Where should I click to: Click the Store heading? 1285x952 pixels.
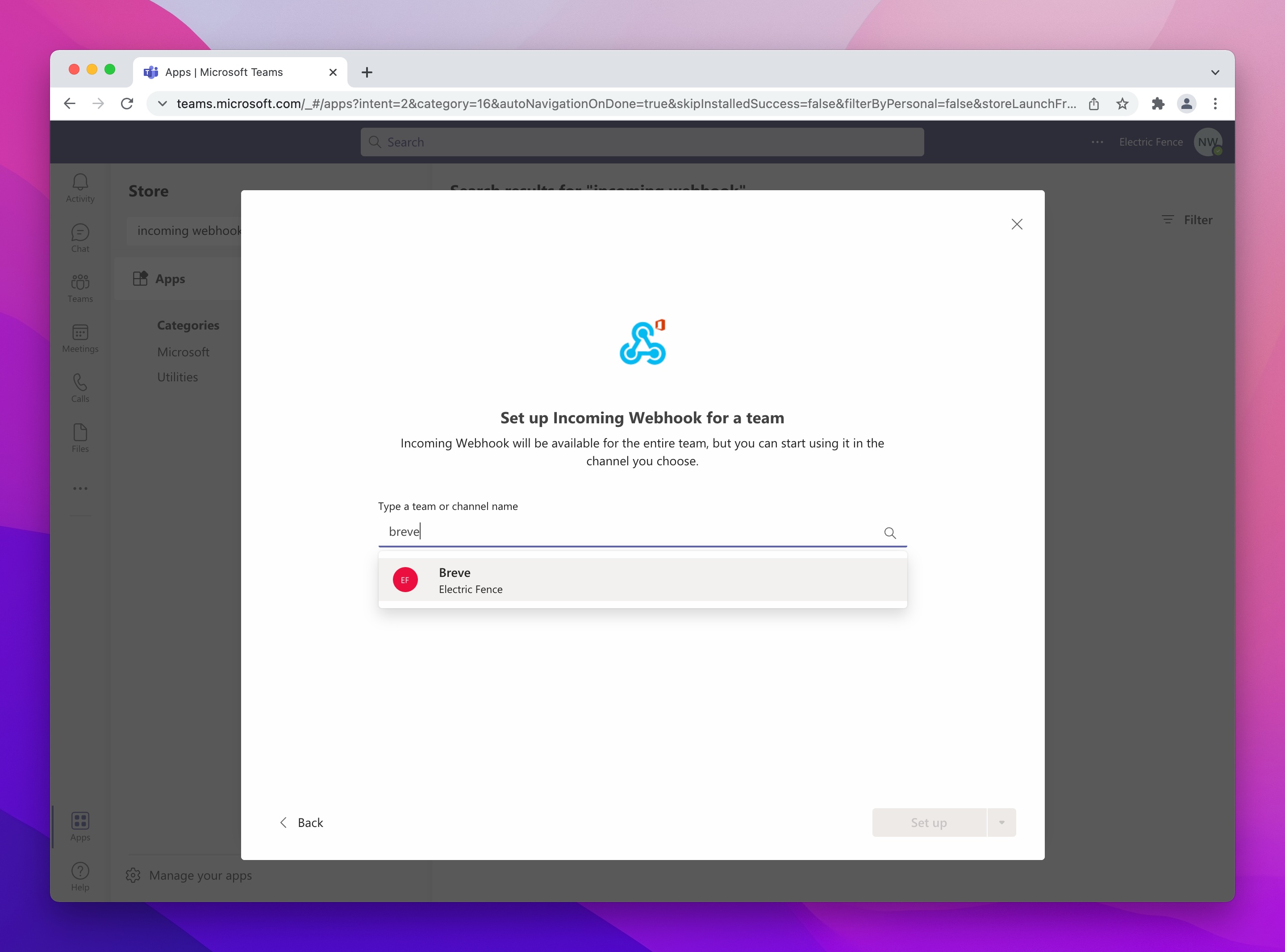pyautogui.click(x=149, y=191)
